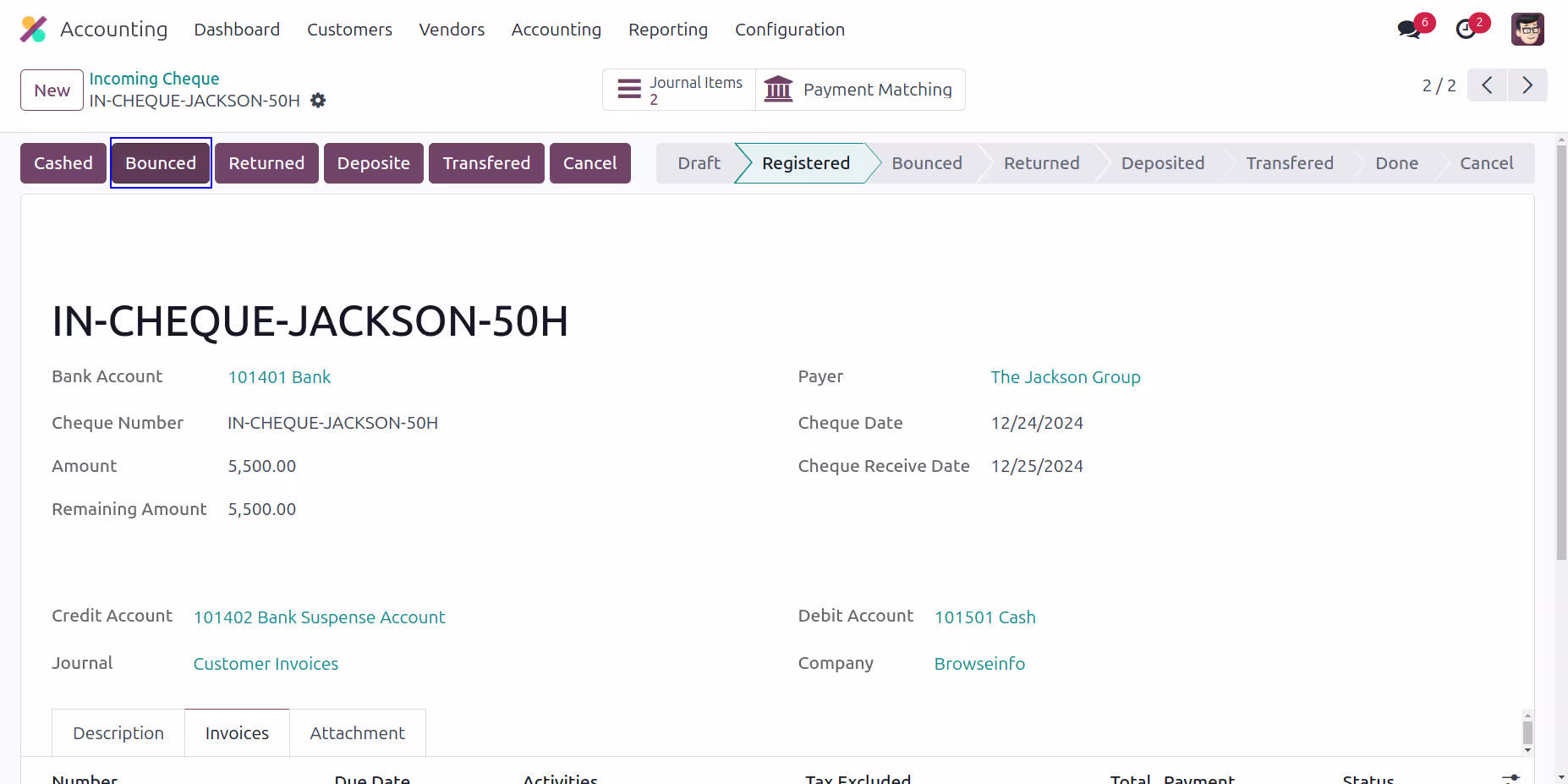The width and height of the screenshot is (1568, 784).
Task: Switch to the Attachment tab
Action: coord(357,733)
